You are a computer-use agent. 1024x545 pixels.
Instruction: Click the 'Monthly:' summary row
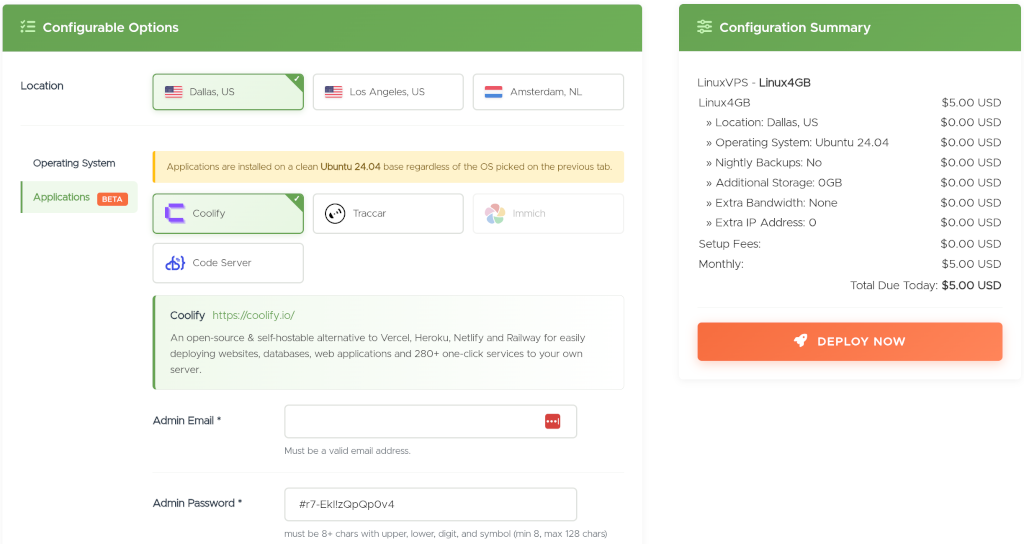(850, 264)
